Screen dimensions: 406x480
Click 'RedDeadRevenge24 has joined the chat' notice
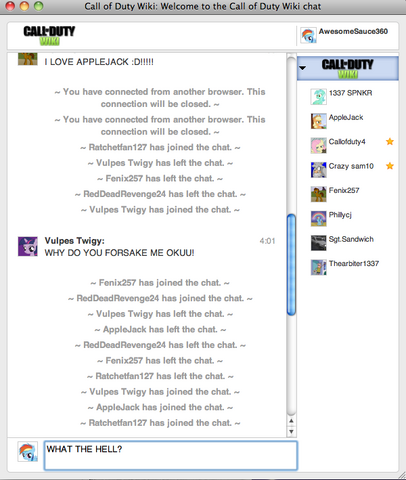160,298
